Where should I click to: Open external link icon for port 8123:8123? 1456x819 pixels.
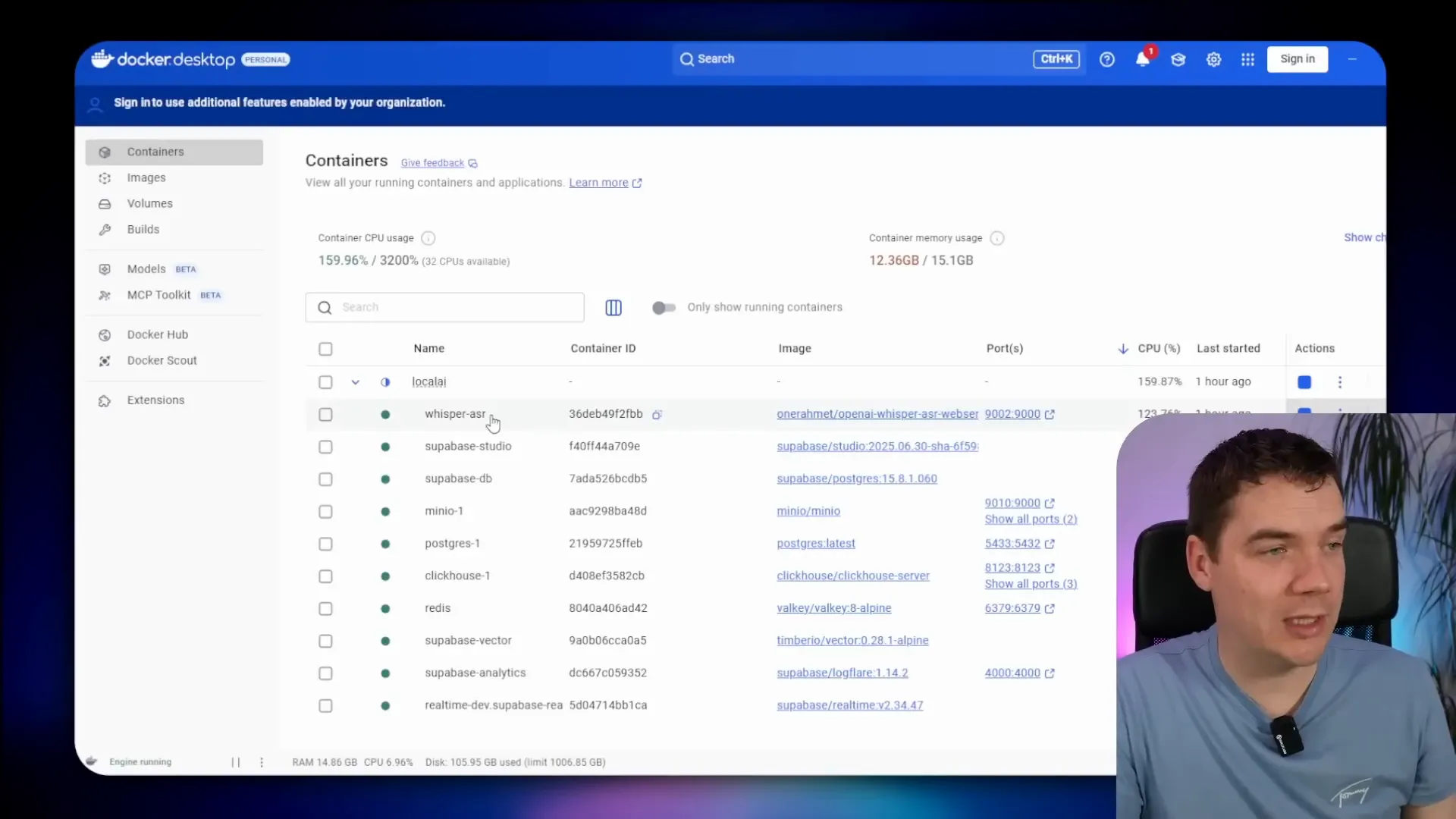[1050, 568]
